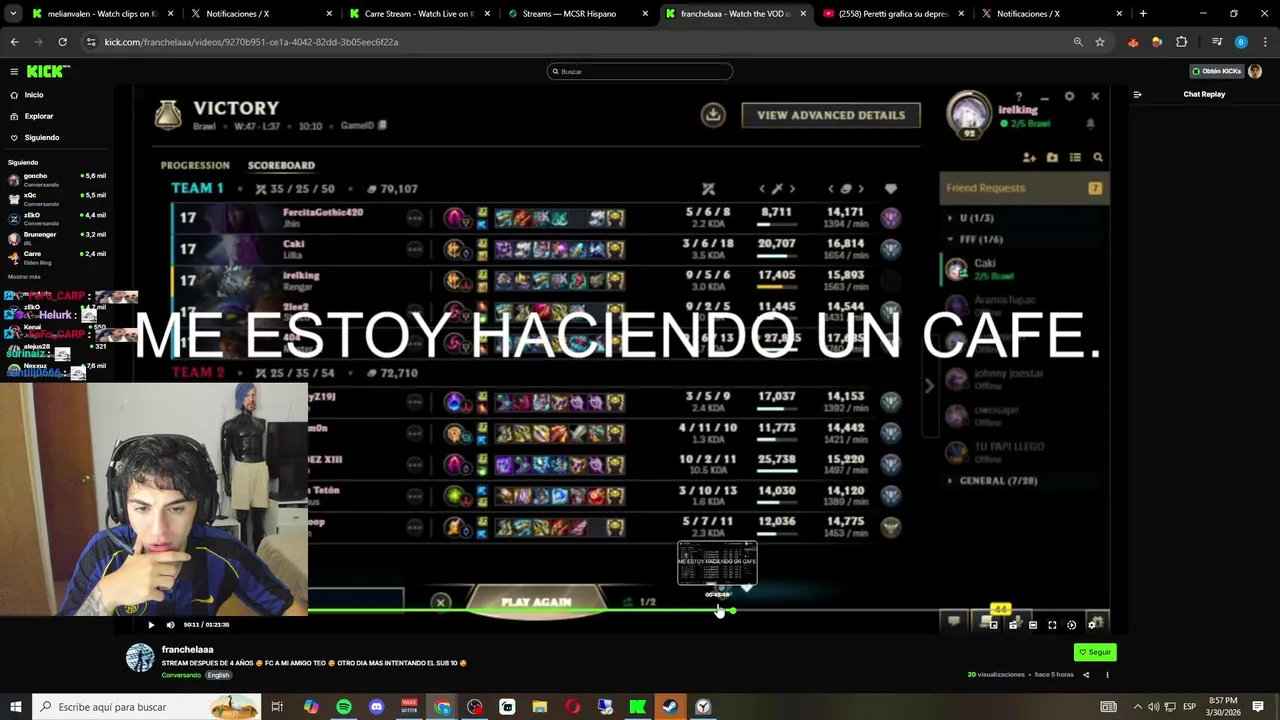The image size is (1280, 720).
Task: Open the Chrome profile avatar
Action: 1241,42
